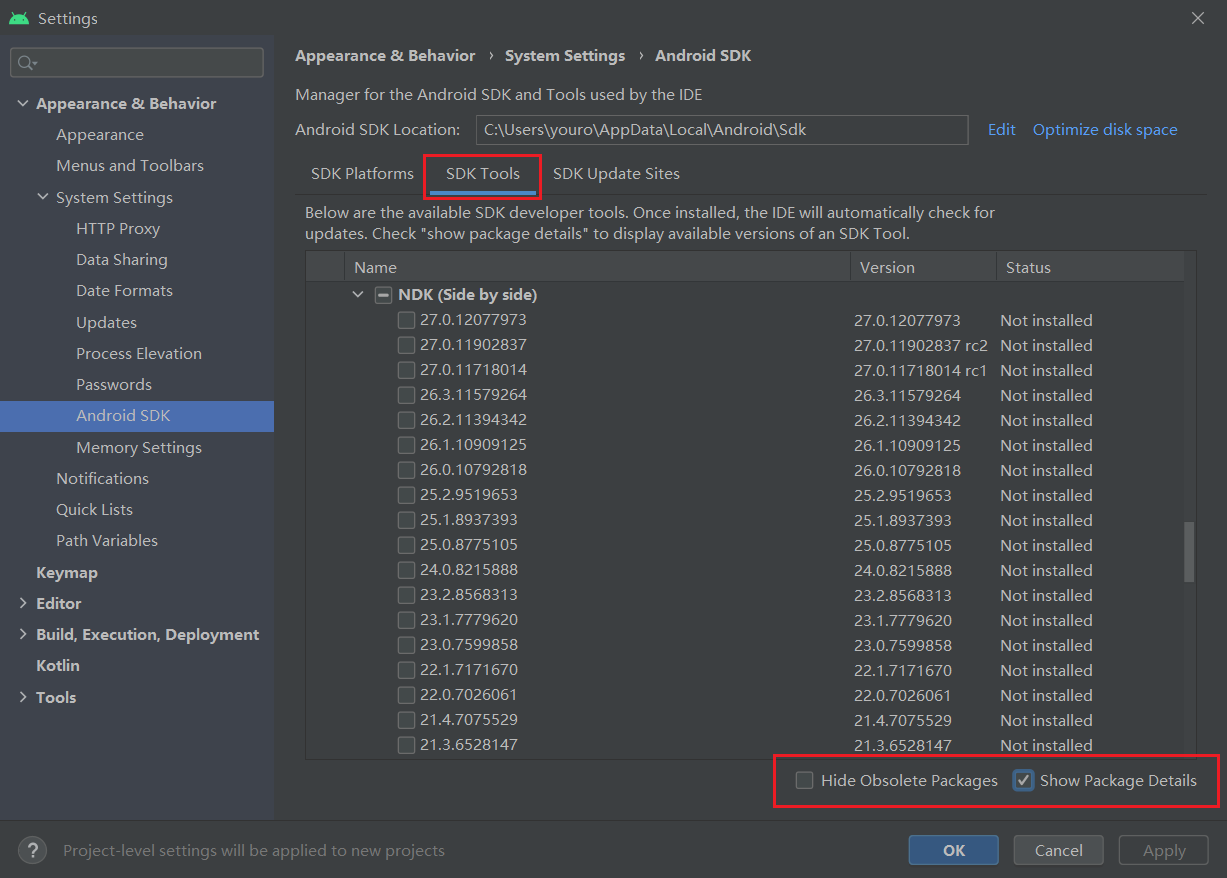Screen dimensions: 1227x878
Task: Click the search magnifier icon in settings
Action: click(x=26, y=63)
